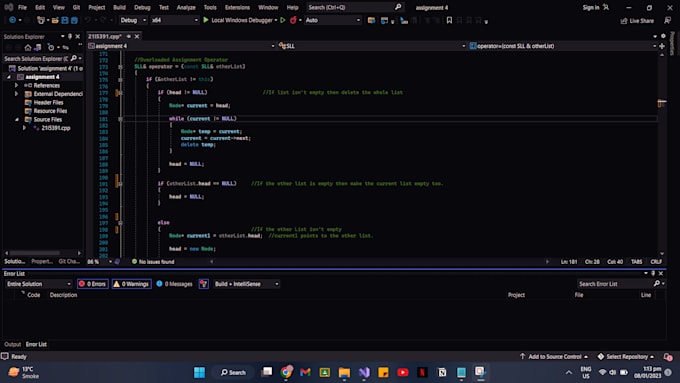Viewport: 680px width, 383px height.
Task: Toggle the 0 Warnings filter
Action: [131, 284]
